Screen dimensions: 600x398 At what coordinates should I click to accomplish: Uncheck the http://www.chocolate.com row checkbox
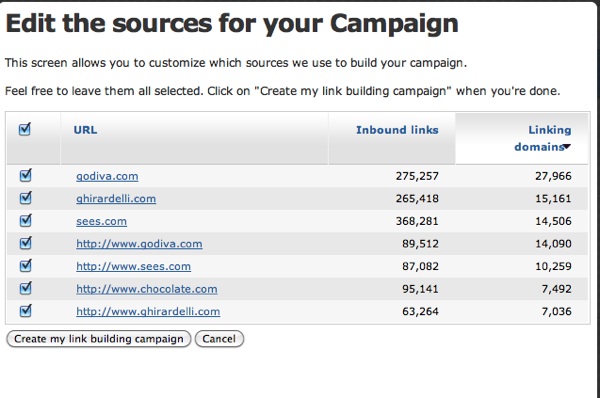(x=26, y=288)
